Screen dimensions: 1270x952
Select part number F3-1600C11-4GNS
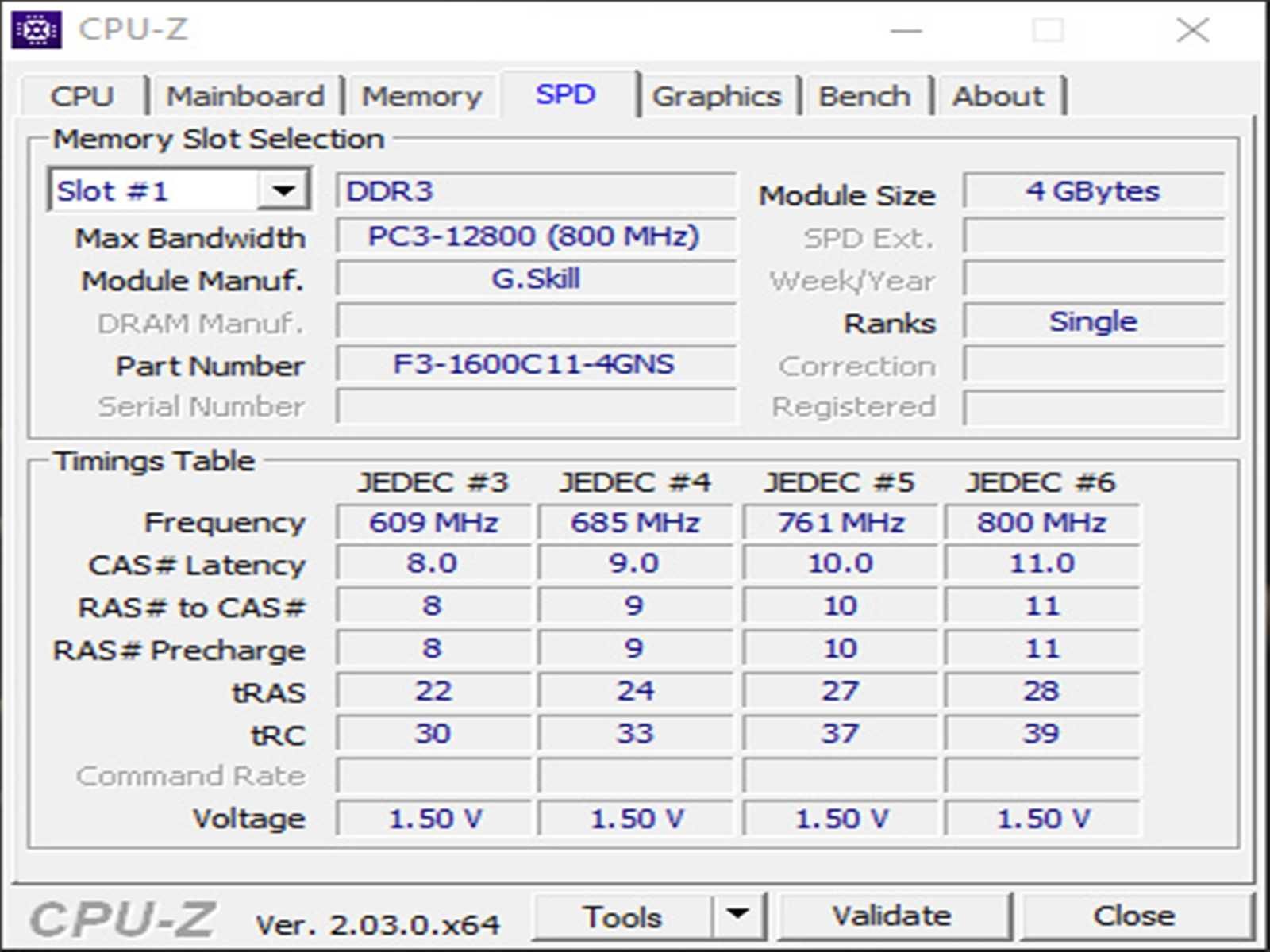click(536, 364)
